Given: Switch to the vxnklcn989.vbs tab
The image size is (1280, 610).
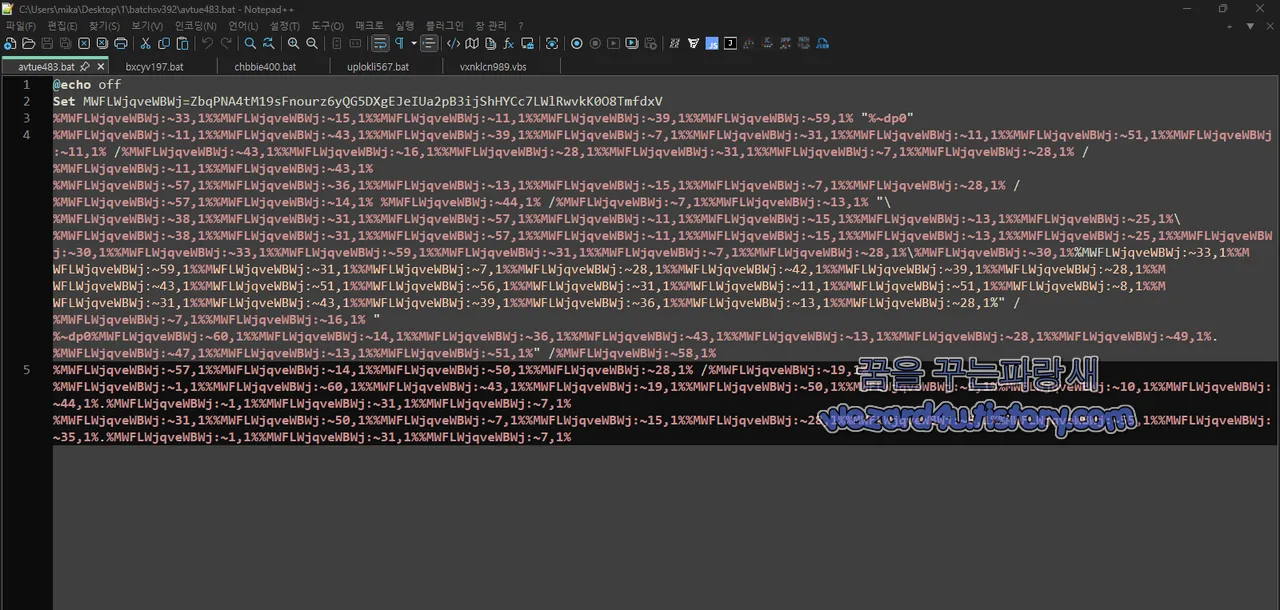Looking at the screenshot, I should pos(493,67).
